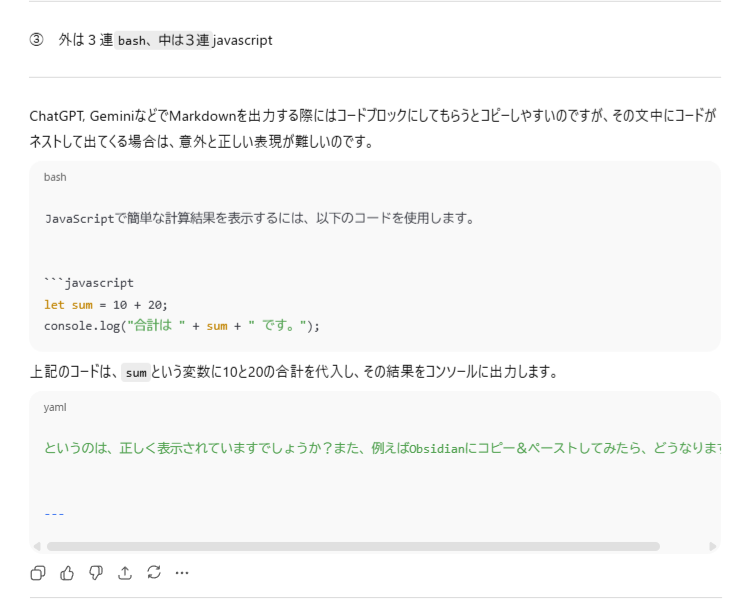
Task: Click the share upload arrow icon
Action: 125,573
